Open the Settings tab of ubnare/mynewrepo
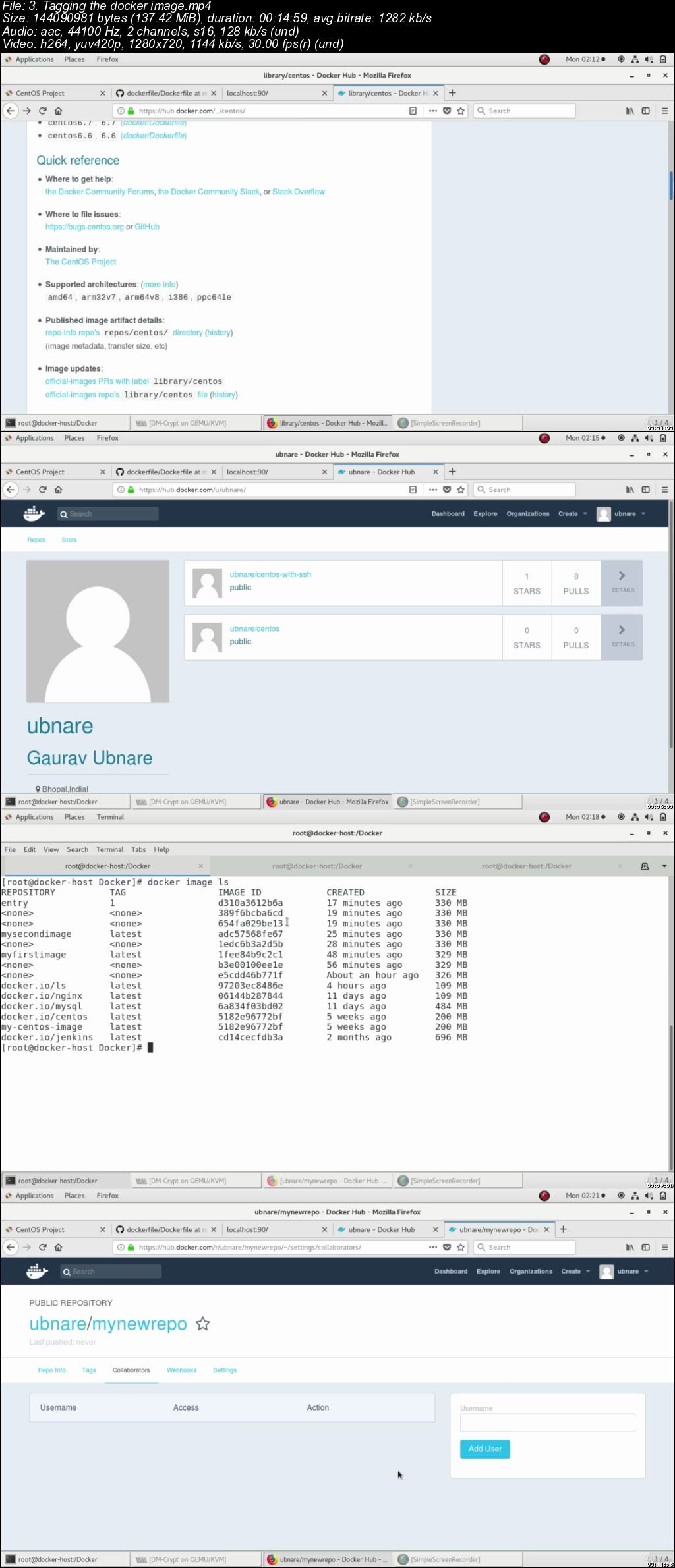 coord(225,1370)
